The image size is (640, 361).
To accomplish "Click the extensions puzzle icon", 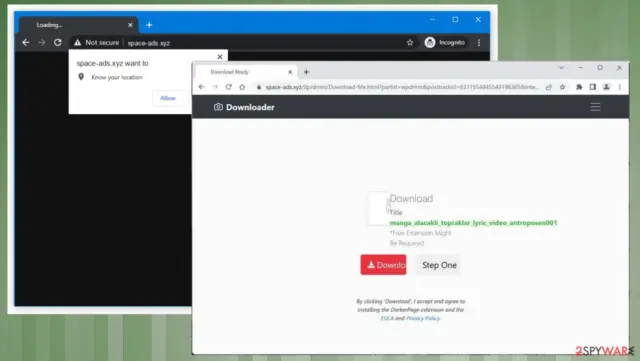I will [x=579, y=87].
